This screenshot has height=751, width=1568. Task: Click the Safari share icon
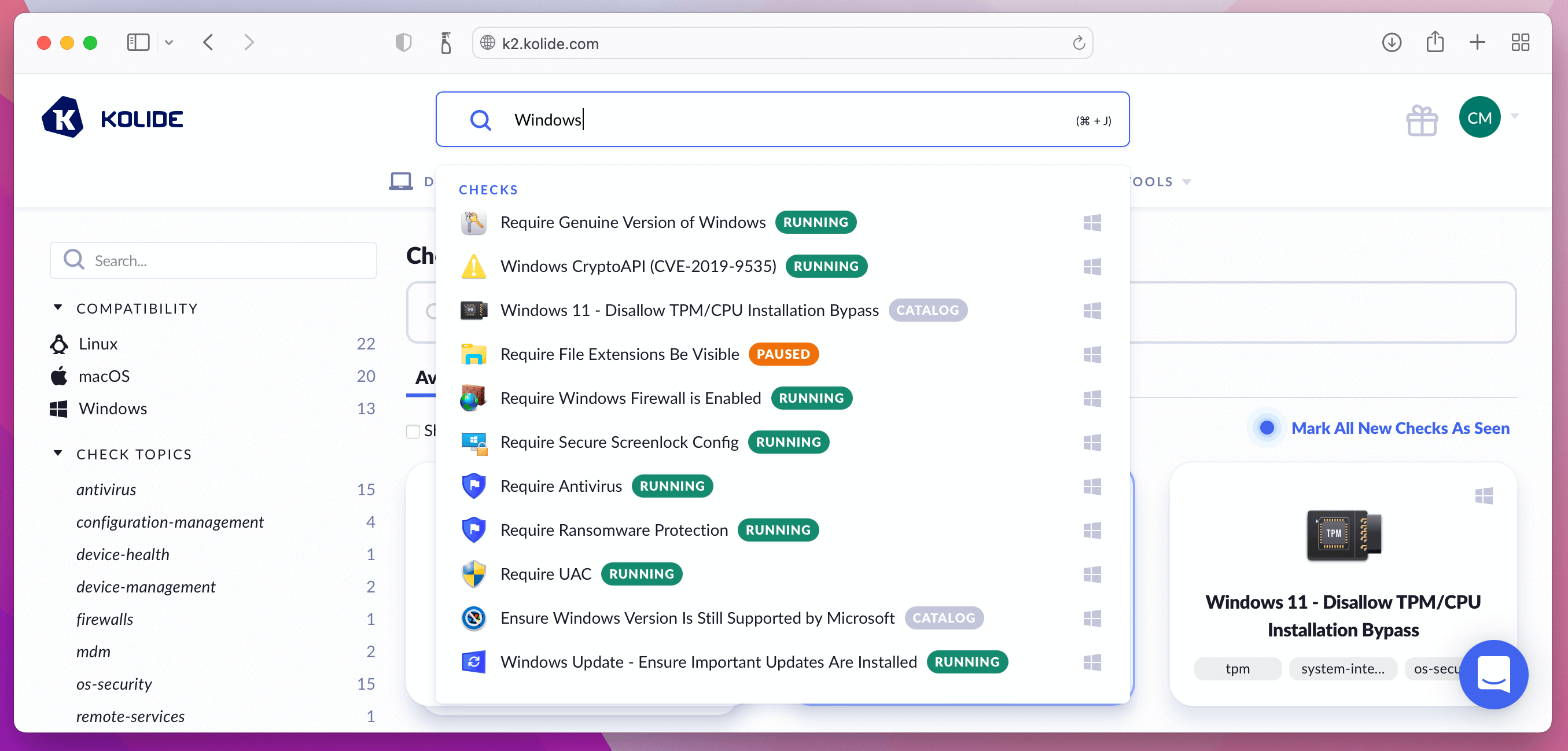point(1435,43)
